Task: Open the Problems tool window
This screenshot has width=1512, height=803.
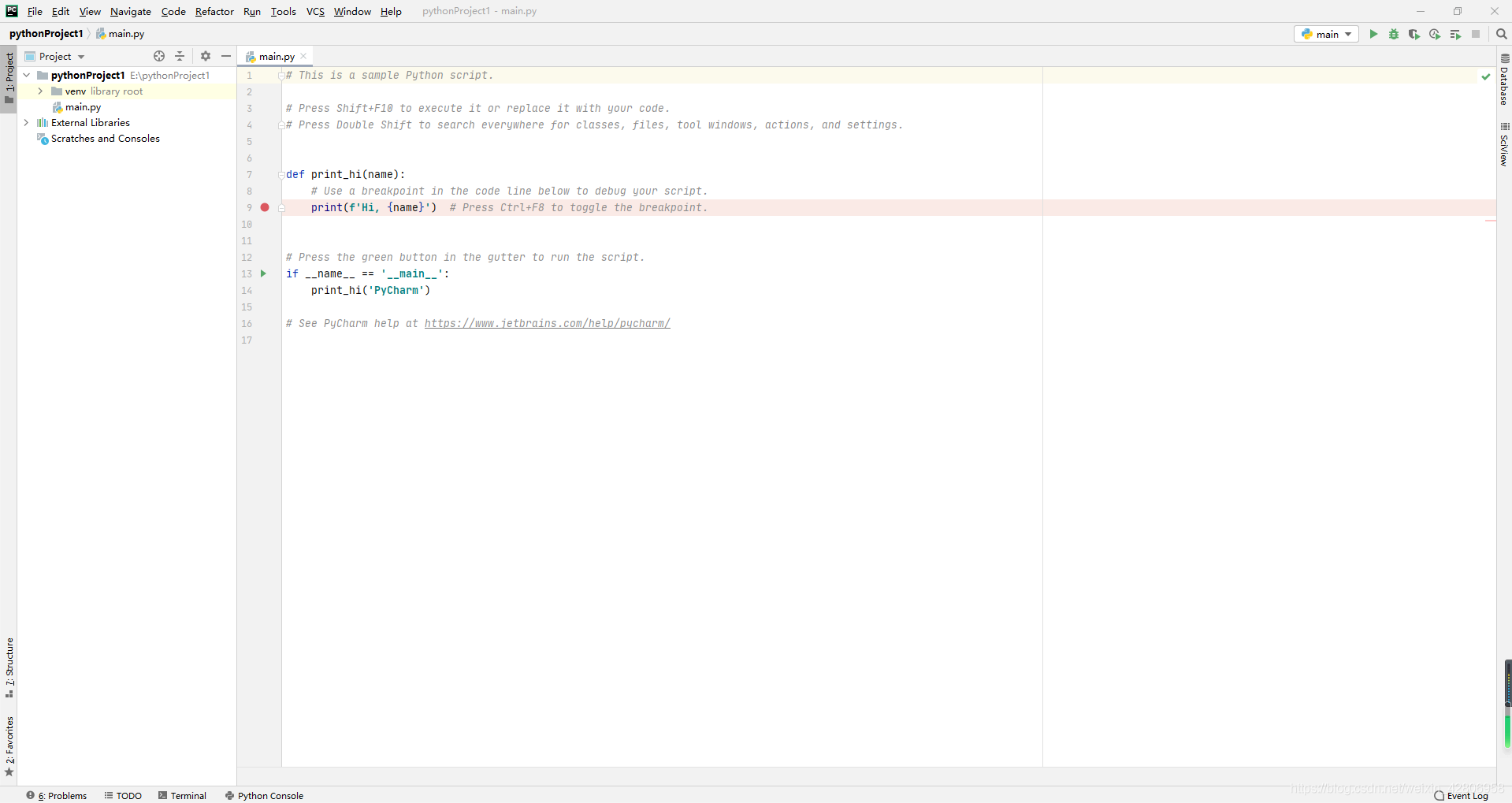Action: click(x=57, y=795)
